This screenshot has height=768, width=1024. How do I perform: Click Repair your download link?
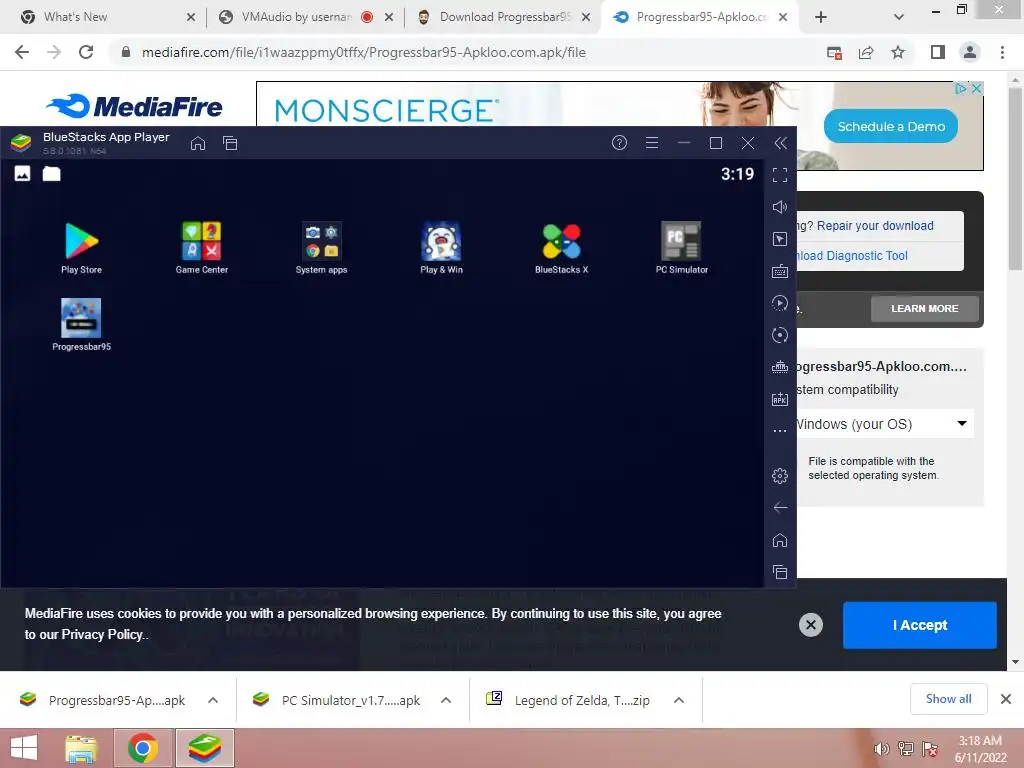click(x=875, y=225)
